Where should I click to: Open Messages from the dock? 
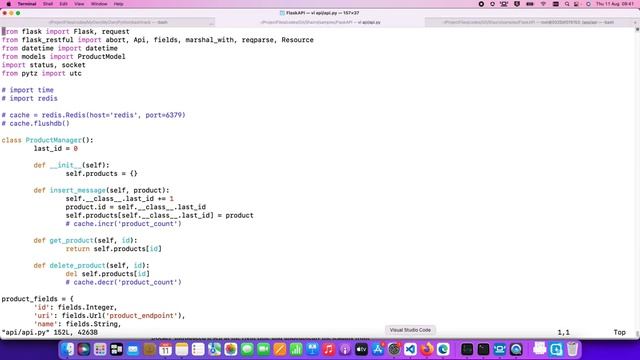247,349
